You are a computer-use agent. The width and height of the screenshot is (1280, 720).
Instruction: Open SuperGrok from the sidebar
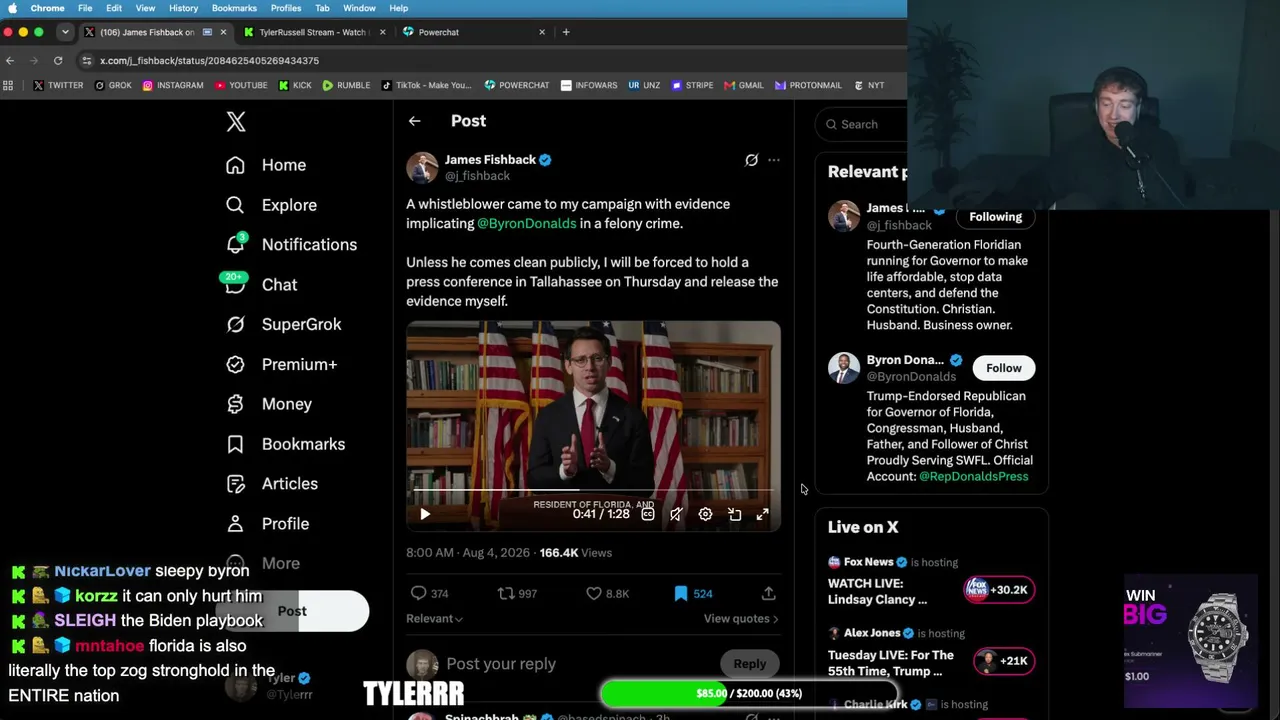(284, 324)
